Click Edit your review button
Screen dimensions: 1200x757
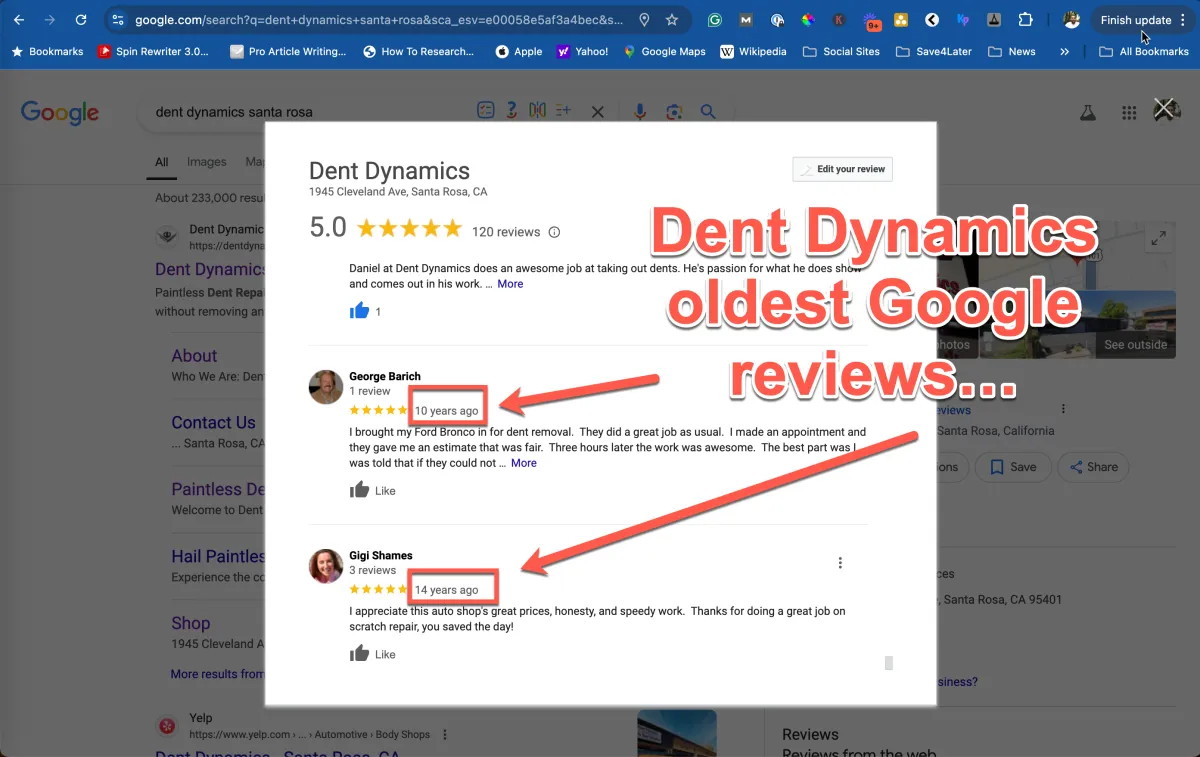[x=842, y=169]
